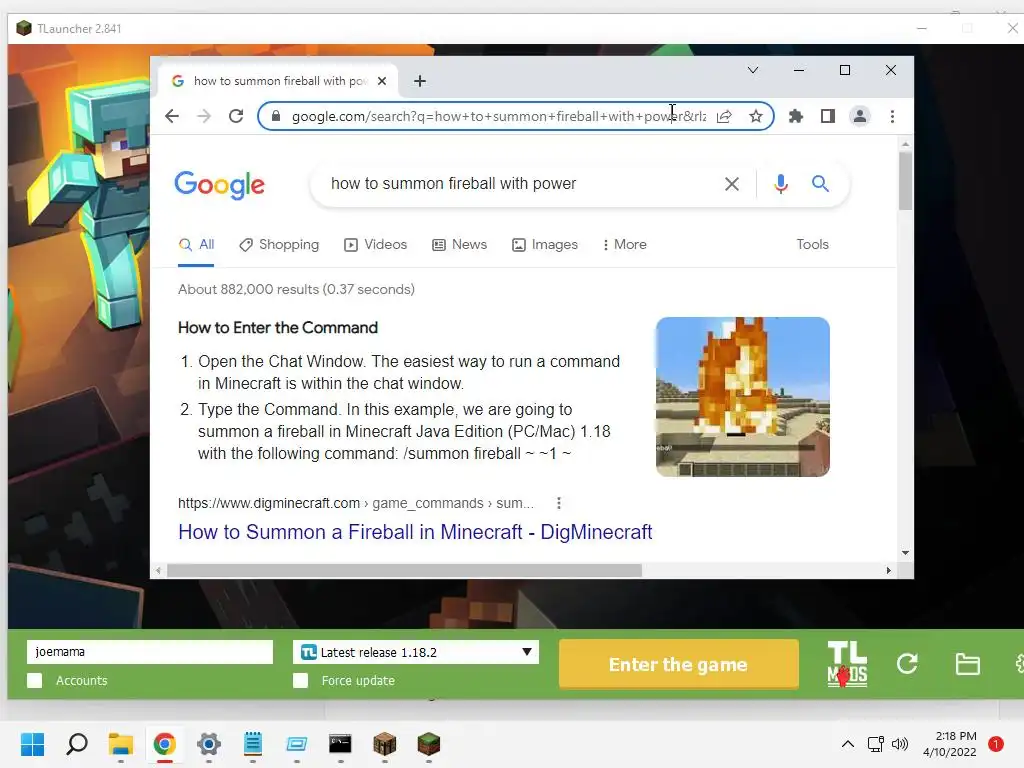Share this page from the address bar
This screenshot has height=768, width=1024.
[724, 116]
